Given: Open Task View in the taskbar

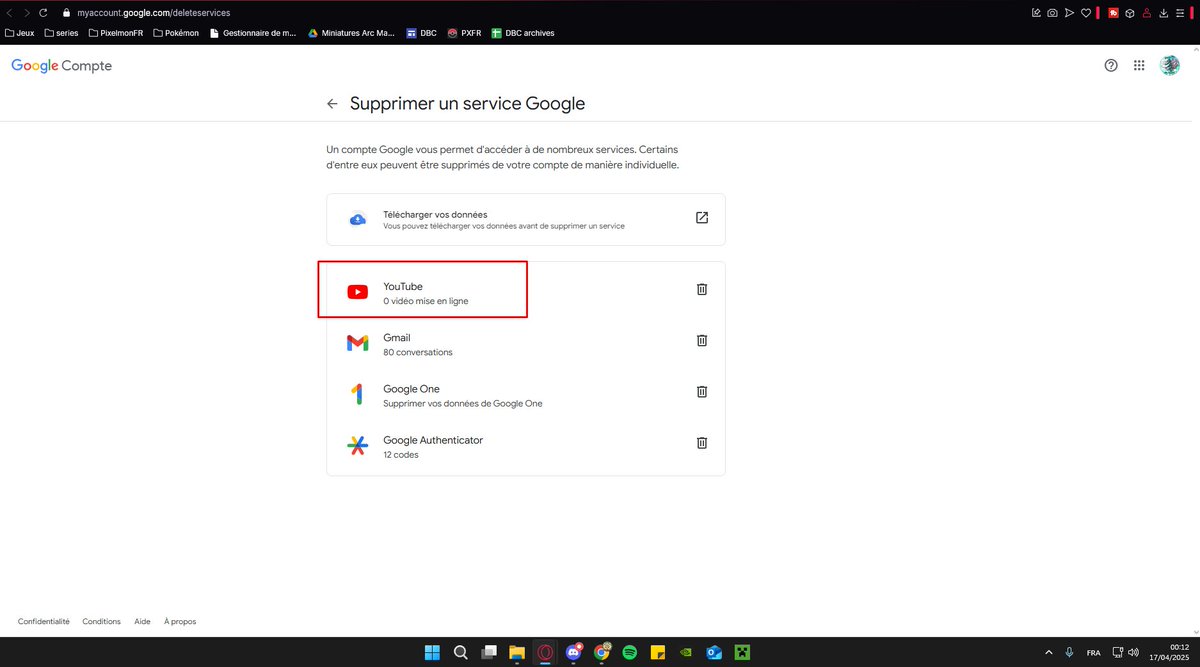Looking at the screenshot, I should point(489,652).
